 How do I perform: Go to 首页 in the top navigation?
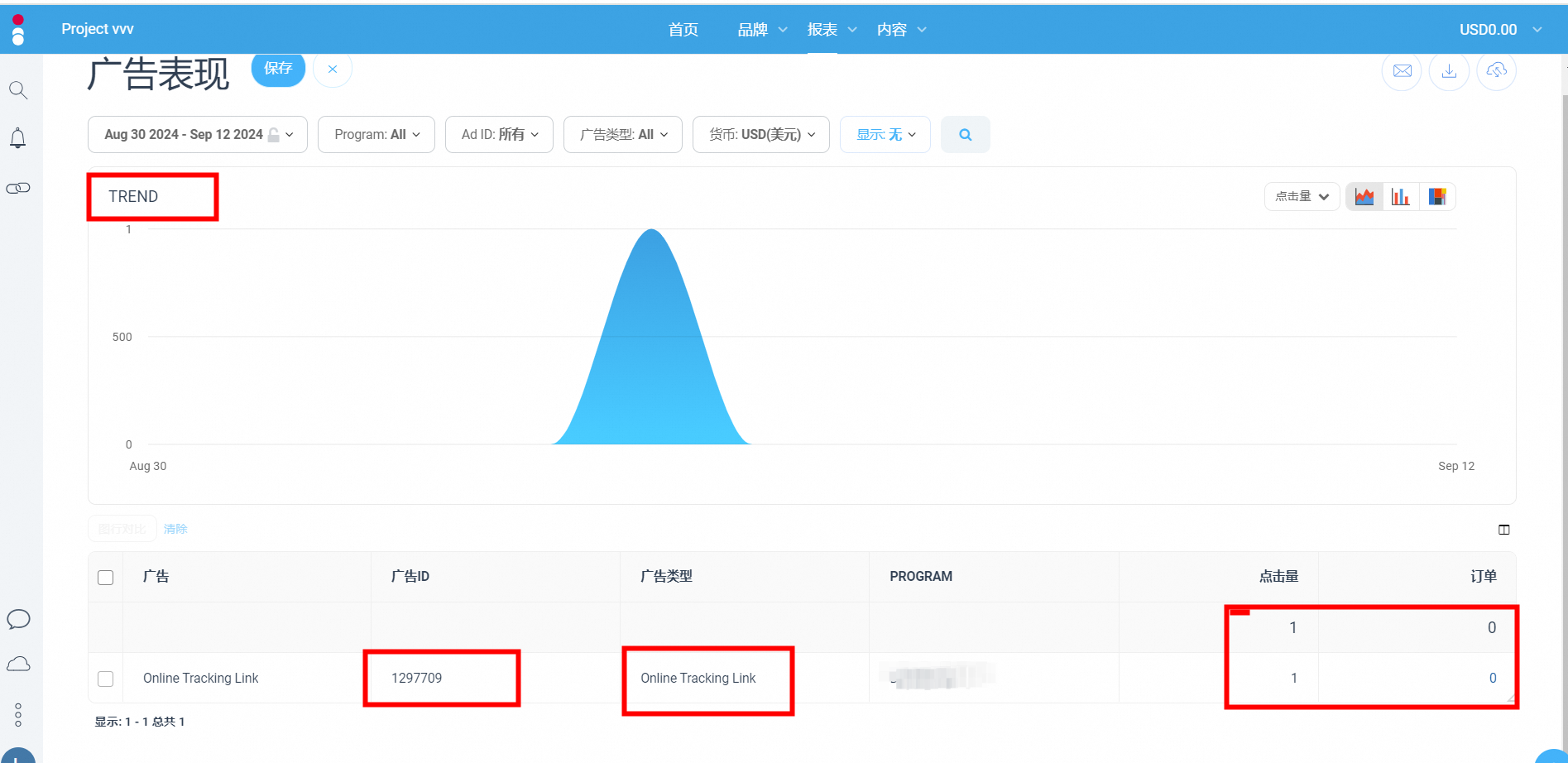(683, 30)
